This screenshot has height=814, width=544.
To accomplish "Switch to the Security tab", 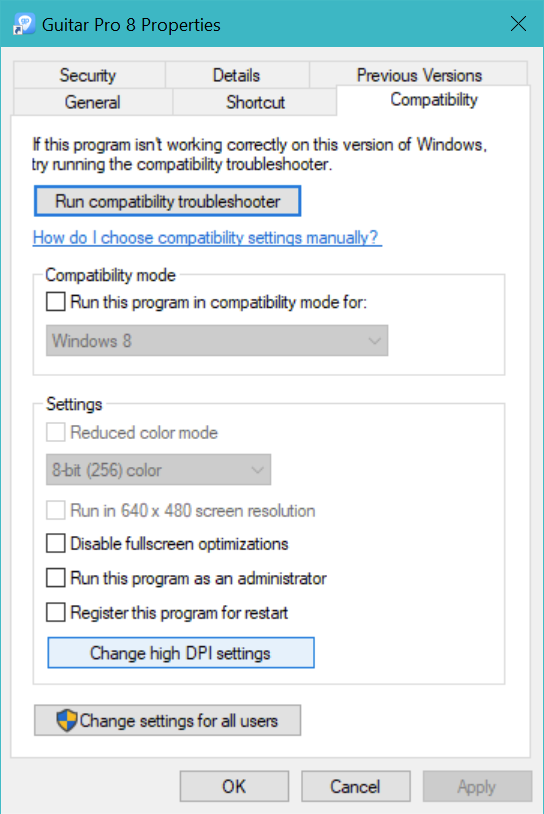I will coord(89,75).
